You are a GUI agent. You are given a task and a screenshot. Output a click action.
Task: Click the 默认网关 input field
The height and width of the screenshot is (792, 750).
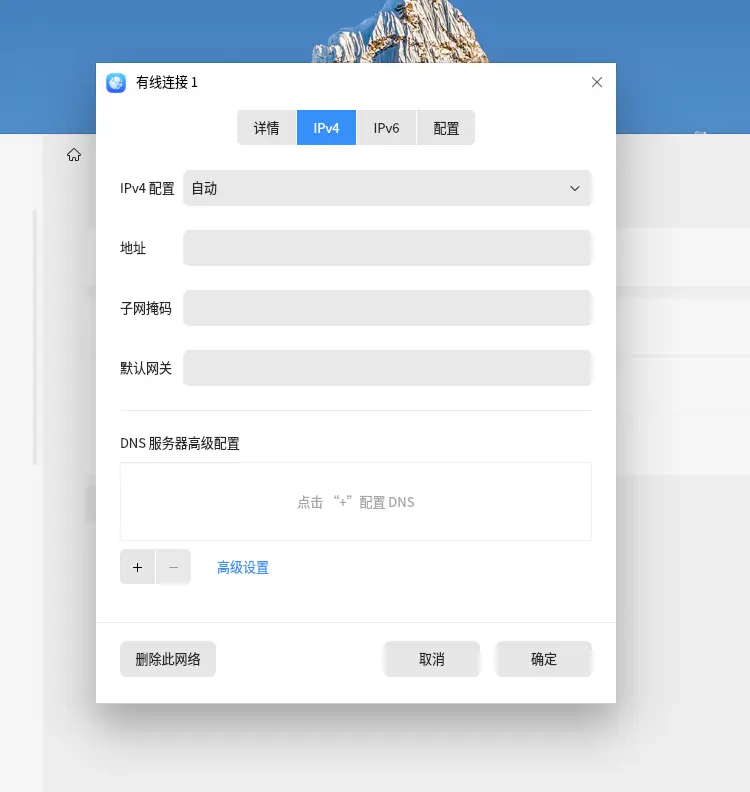pyautogui.click(x=387, y=368)
